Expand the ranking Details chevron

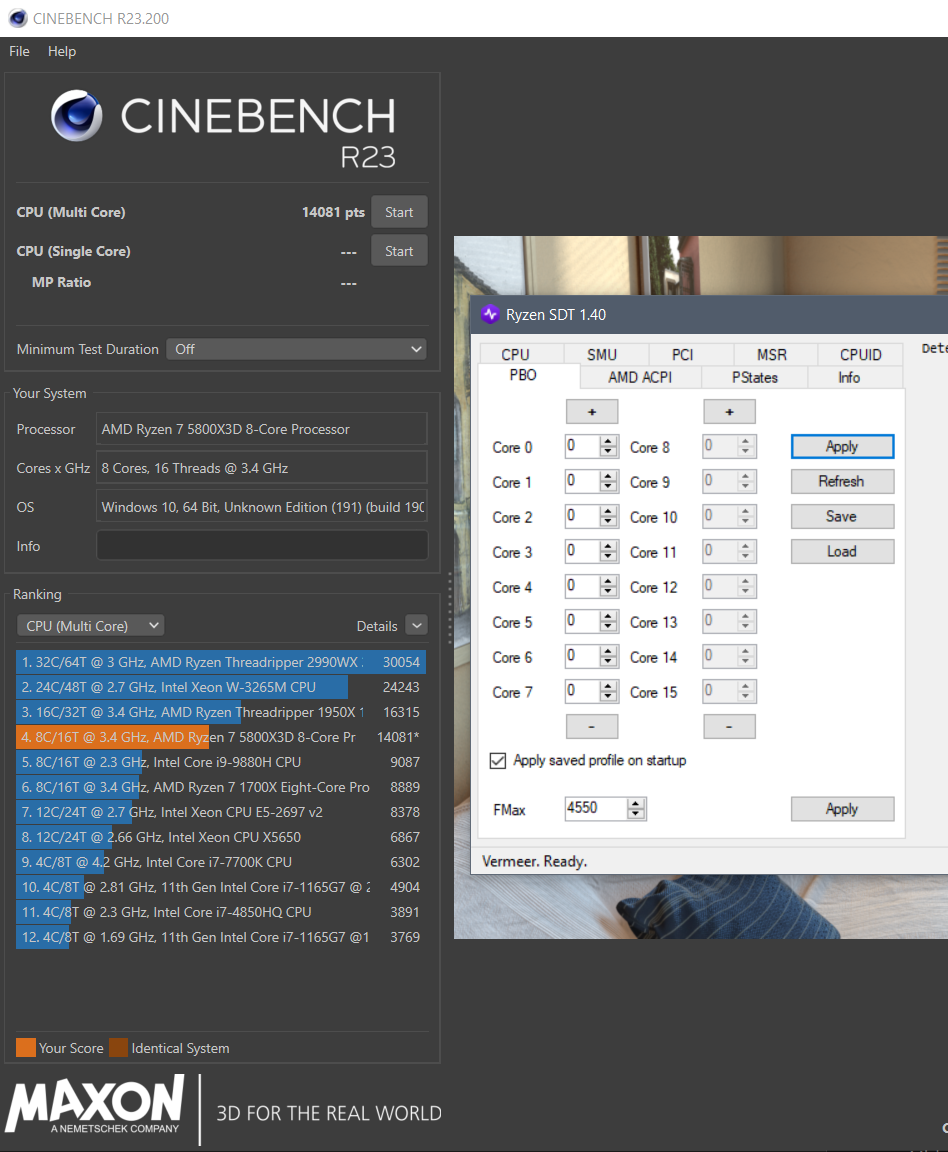tap(417, 626)
